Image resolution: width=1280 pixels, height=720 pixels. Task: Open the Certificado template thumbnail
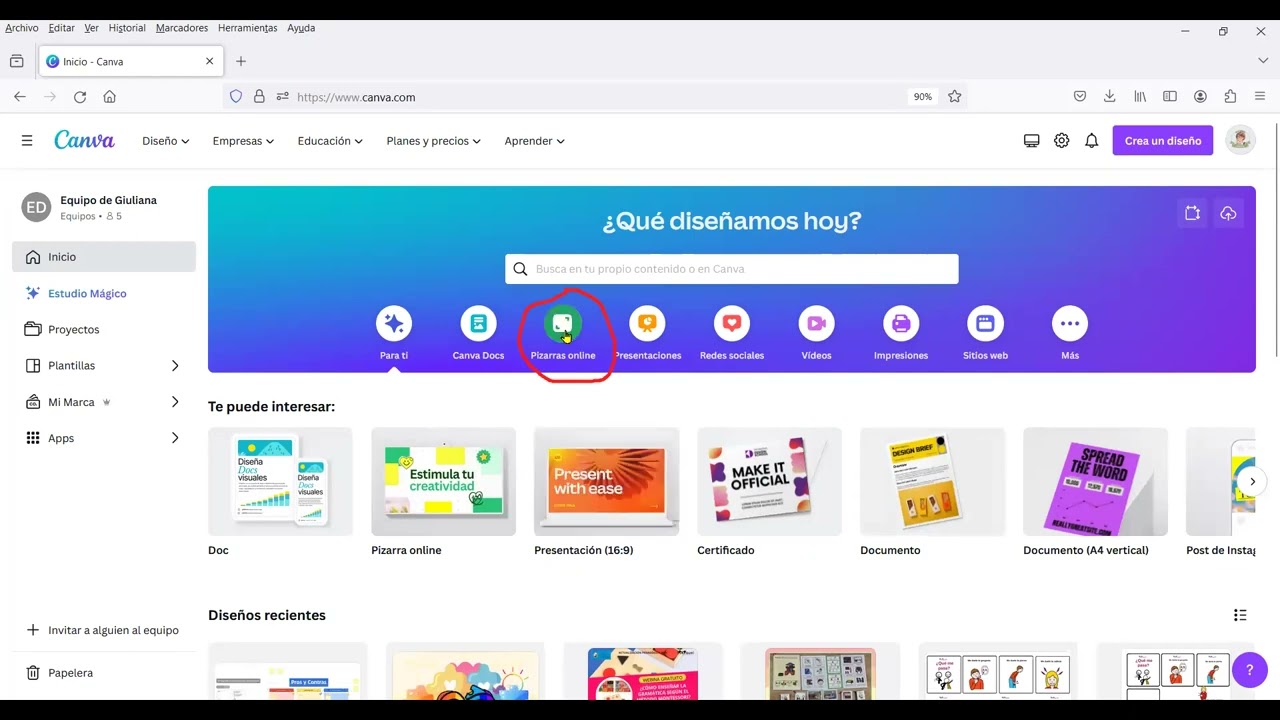click(x=769, y=482)
